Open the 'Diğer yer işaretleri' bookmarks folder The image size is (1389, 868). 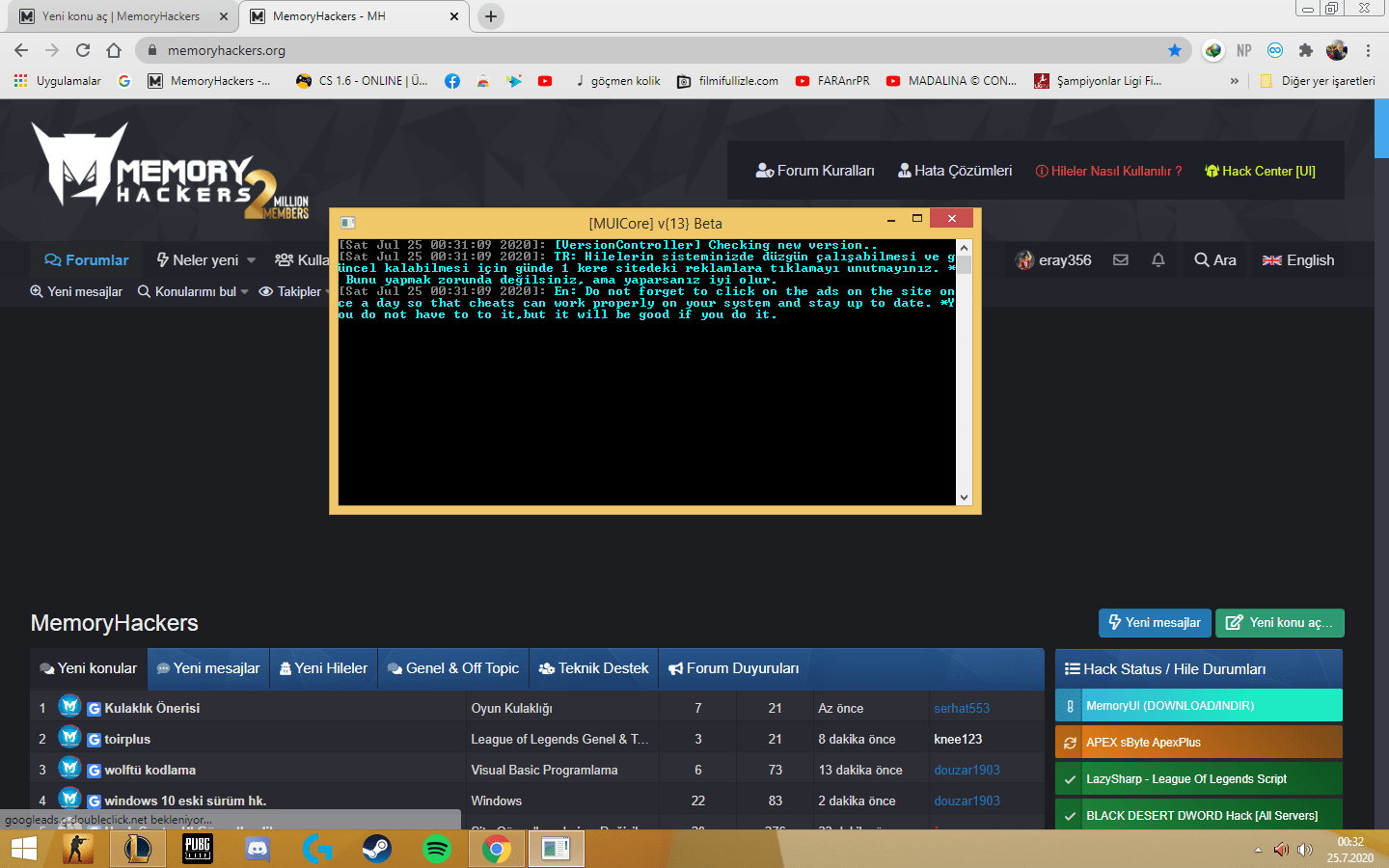pos(1318,81)
